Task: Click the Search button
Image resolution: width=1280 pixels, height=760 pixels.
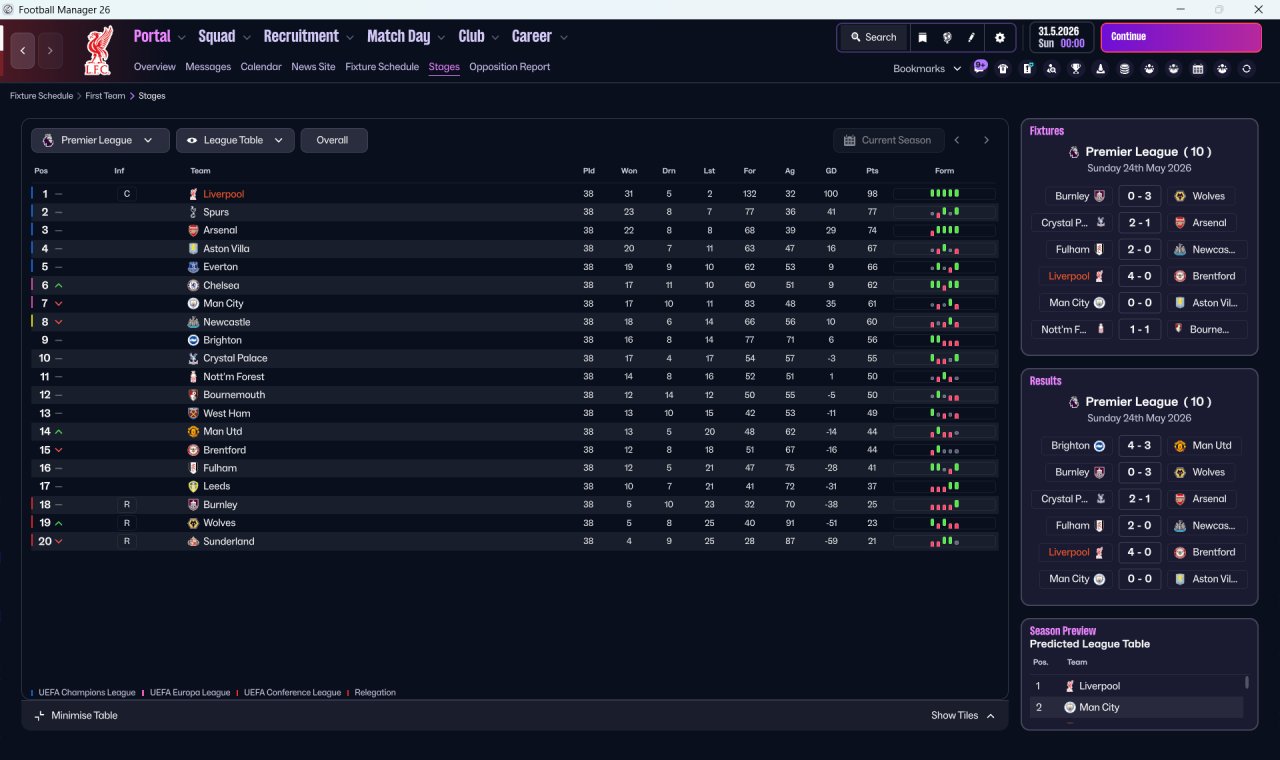Action: (873, 37)
